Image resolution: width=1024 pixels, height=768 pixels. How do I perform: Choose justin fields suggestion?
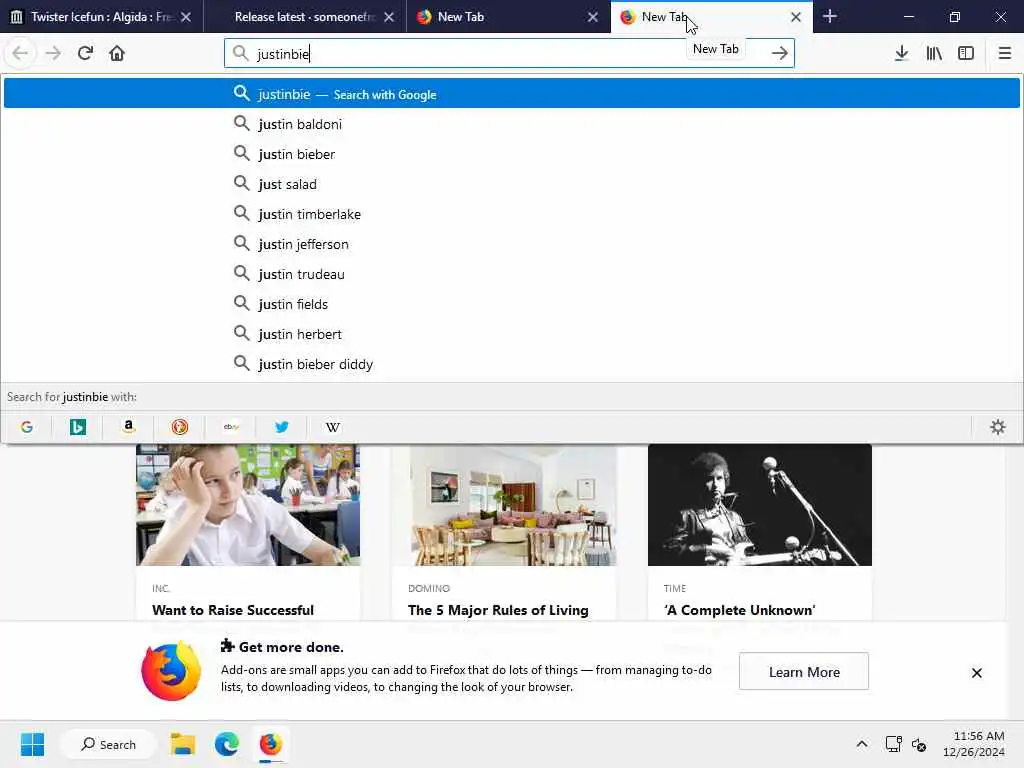coord(511,304)
